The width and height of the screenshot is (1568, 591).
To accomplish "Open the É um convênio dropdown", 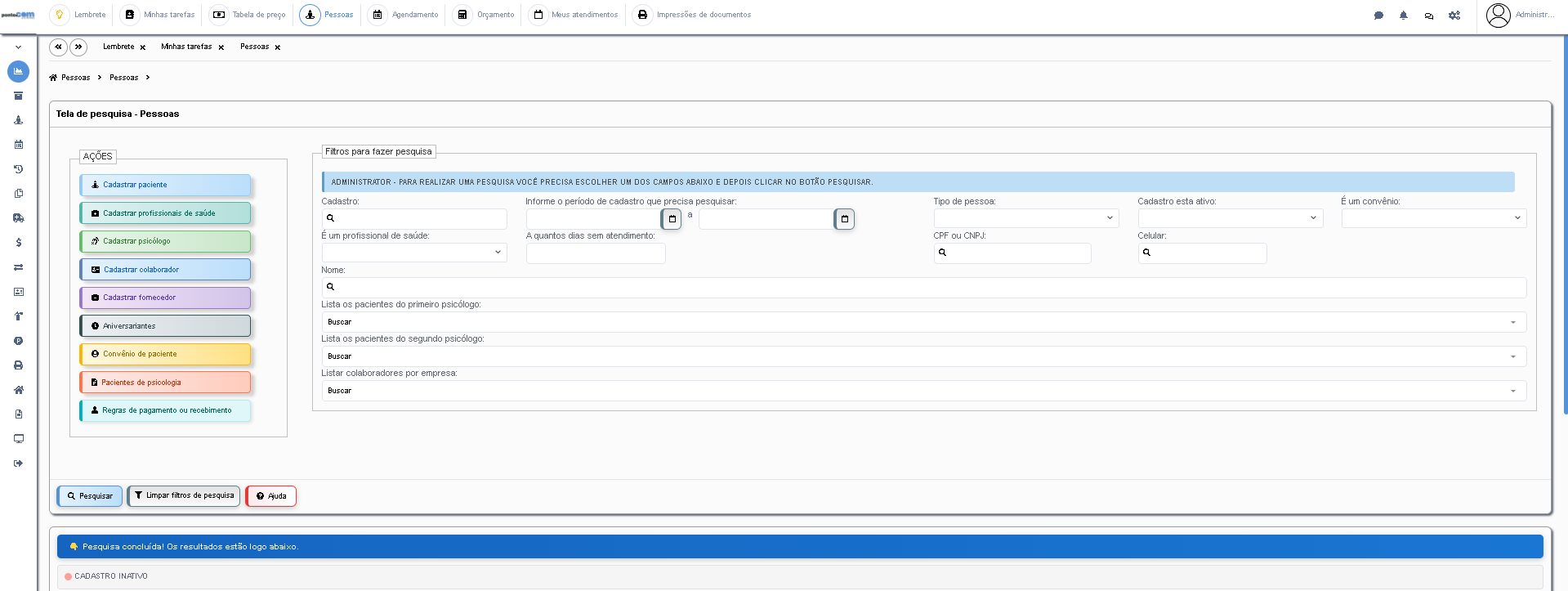I will pyautogui.click(x=1434, y=218).
